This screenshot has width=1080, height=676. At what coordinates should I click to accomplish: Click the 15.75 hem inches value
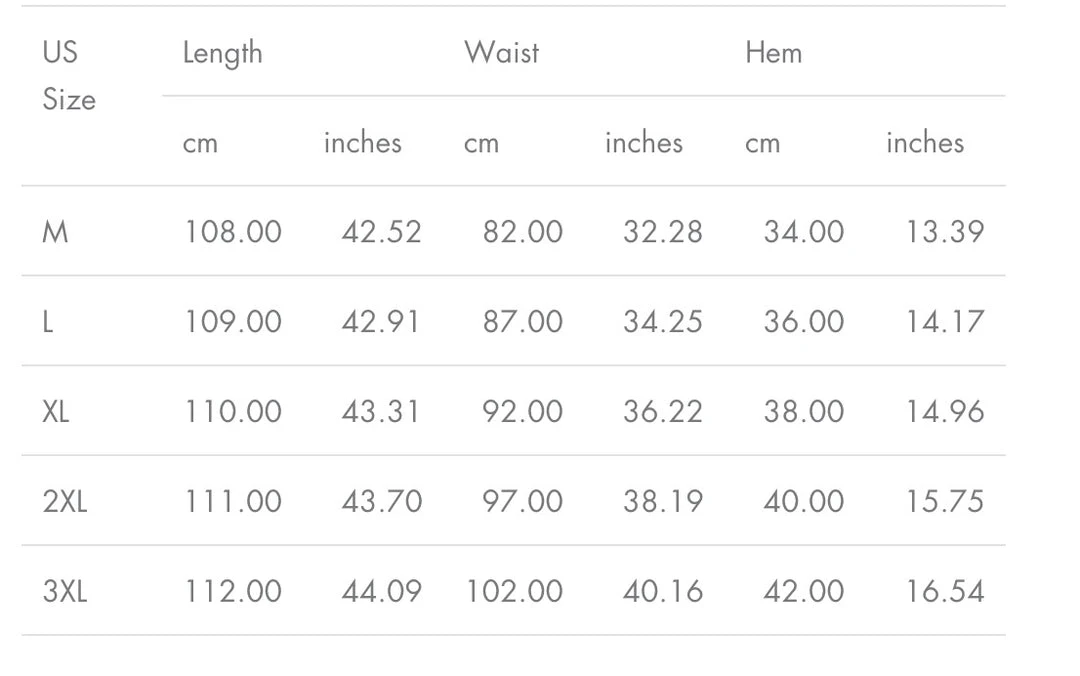[x=944, y=501]
